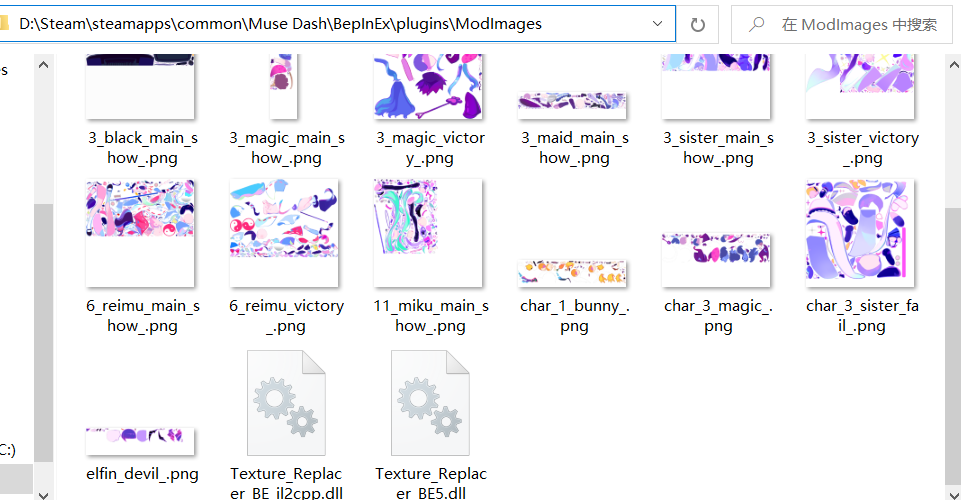Click the Texture_Replacer_BE_il2cpp.dll file name
The height and width of the screenshot is (500, 961).
[x=287, y=482]
